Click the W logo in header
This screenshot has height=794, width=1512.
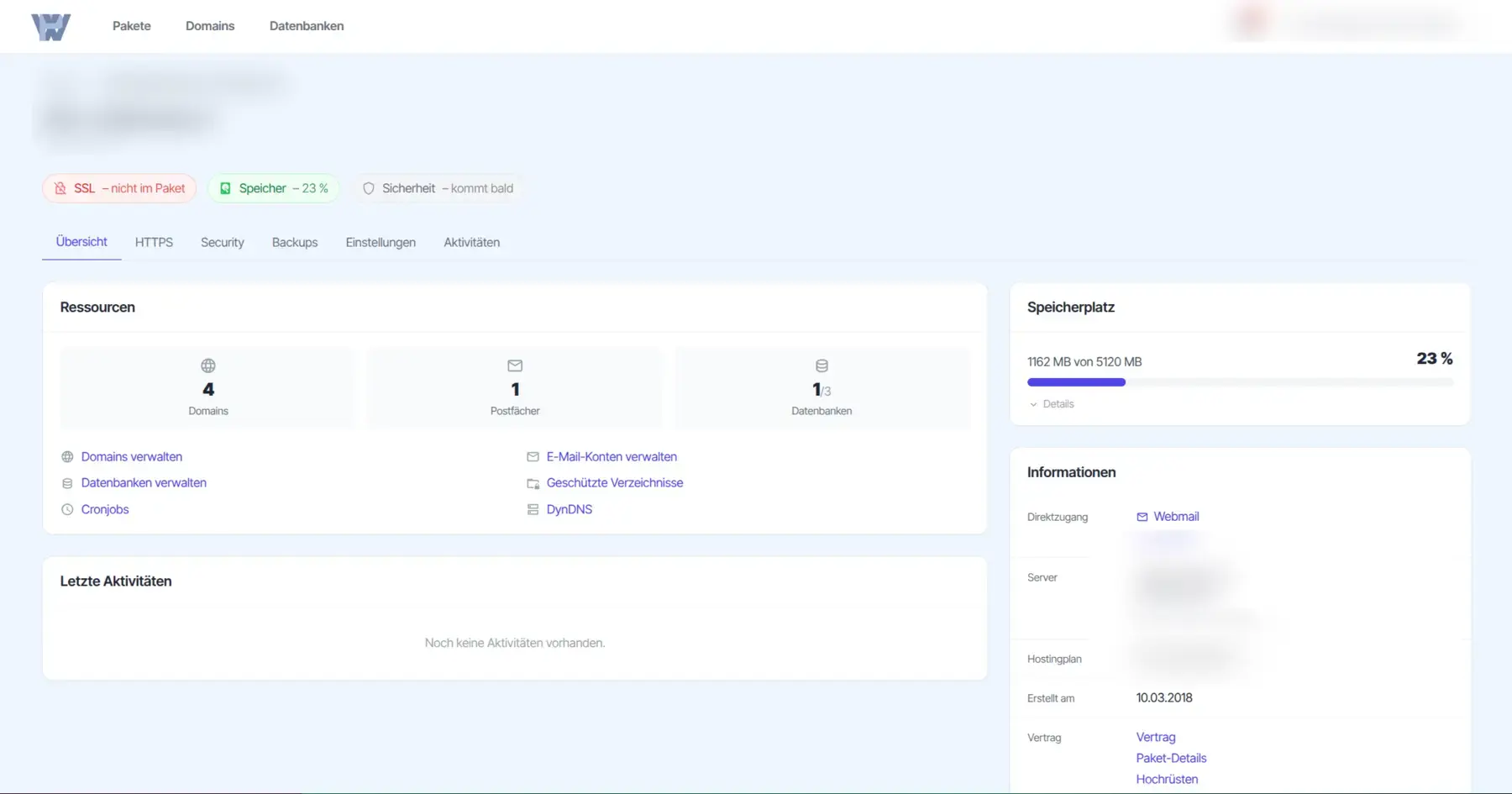point(51,27)
